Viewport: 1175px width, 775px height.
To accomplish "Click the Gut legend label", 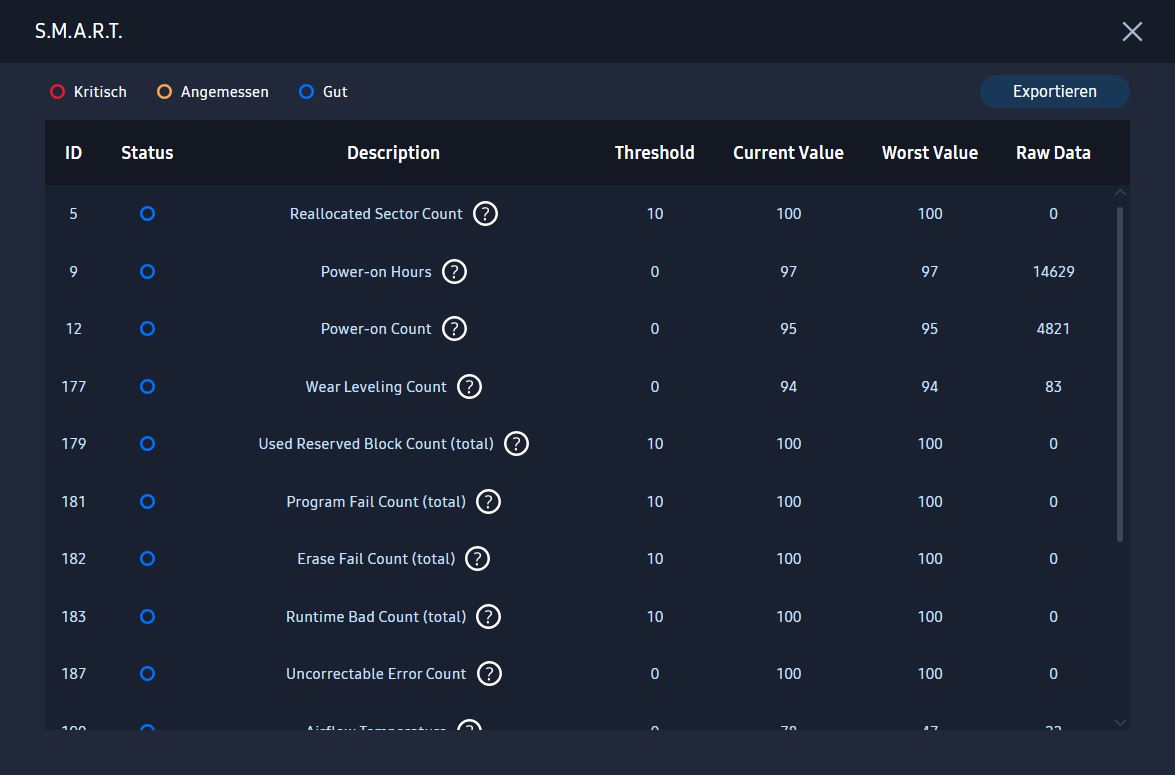I will point(335,91).
